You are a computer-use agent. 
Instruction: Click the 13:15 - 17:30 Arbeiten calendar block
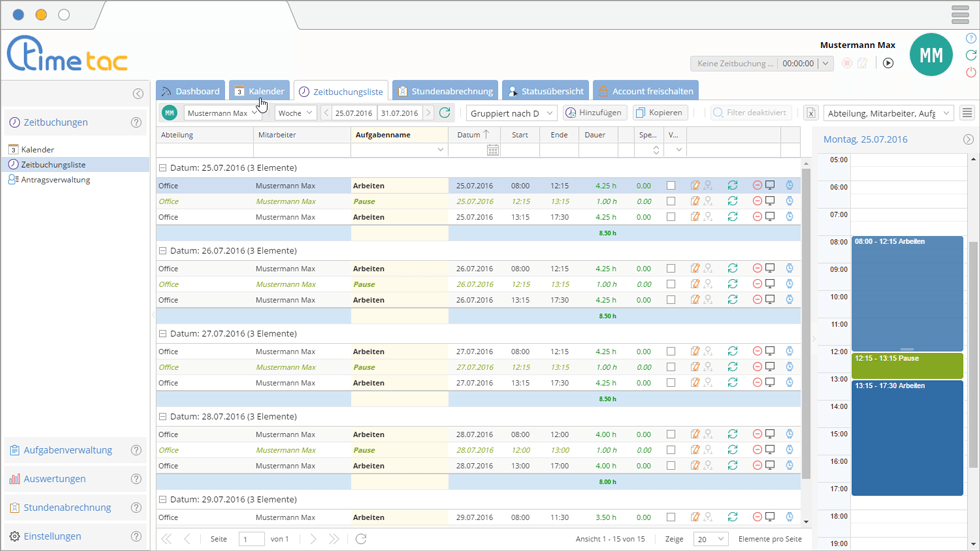(x=906, y=437)
